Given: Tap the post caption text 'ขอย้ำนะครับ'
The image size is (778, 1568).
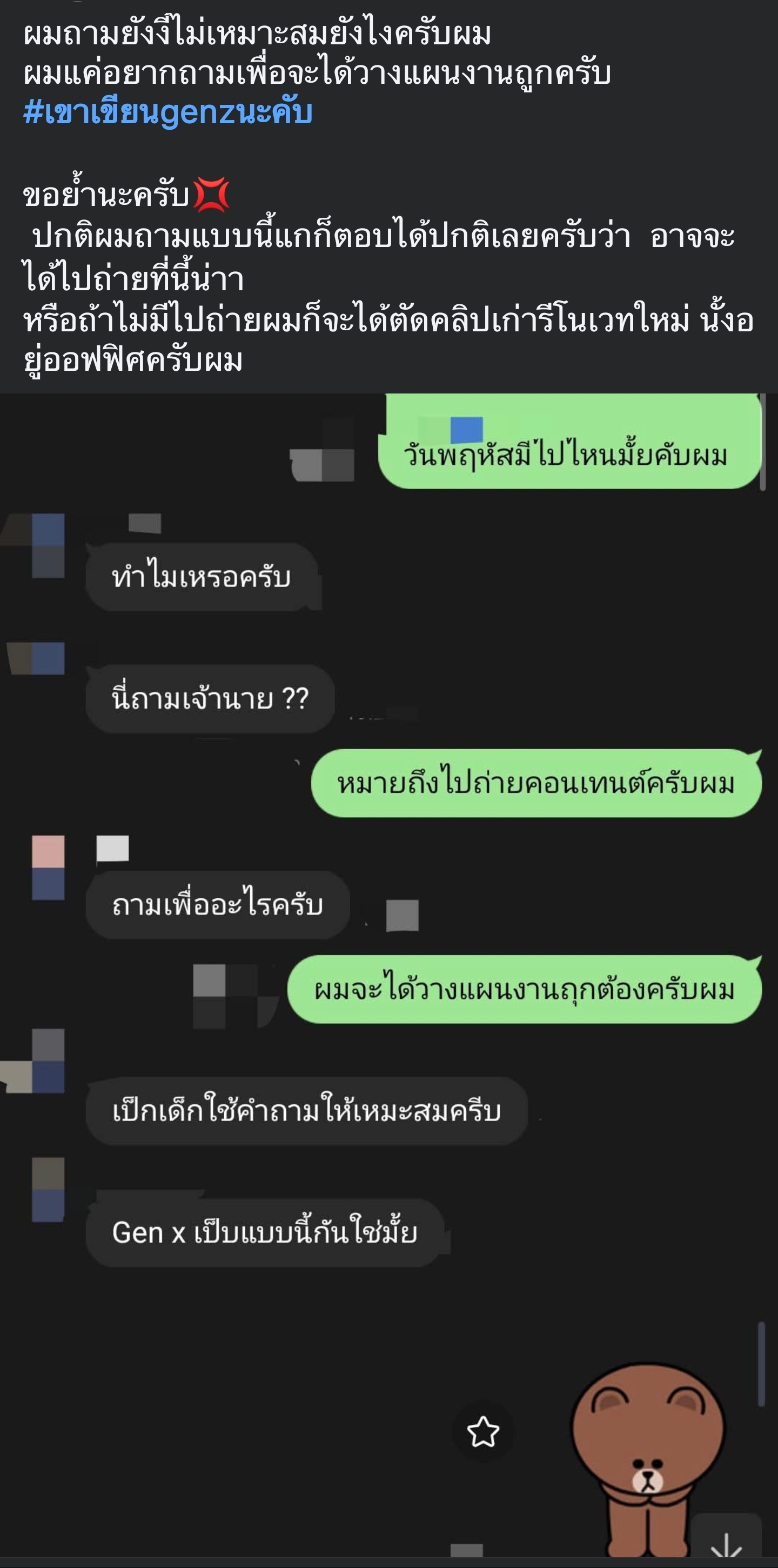Looking at the screenshot, I should tap(106, 195).
